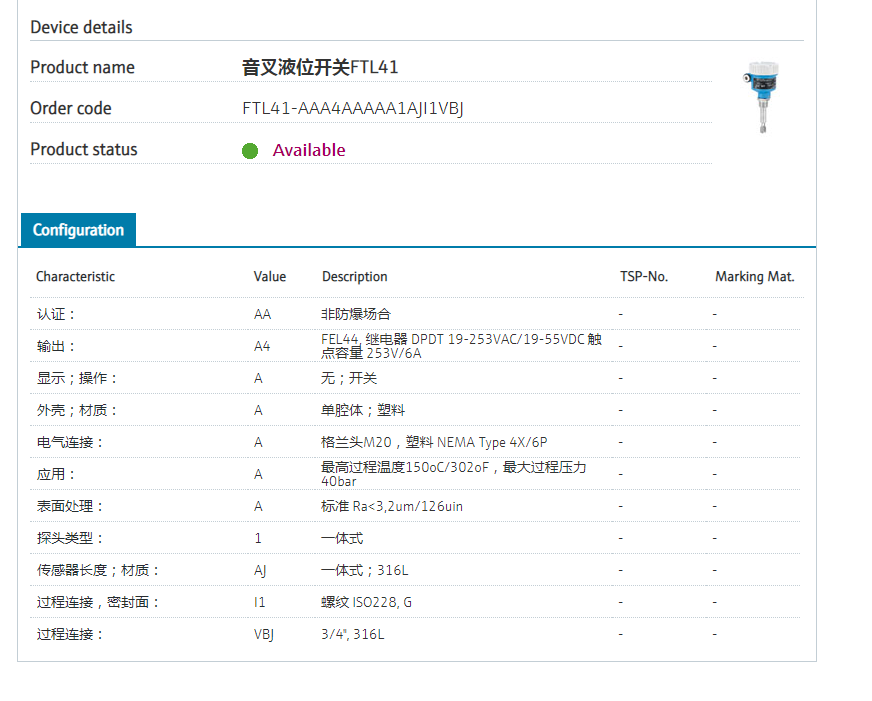
Task: Click the TSP-No. column header
Action: [643, 277]
